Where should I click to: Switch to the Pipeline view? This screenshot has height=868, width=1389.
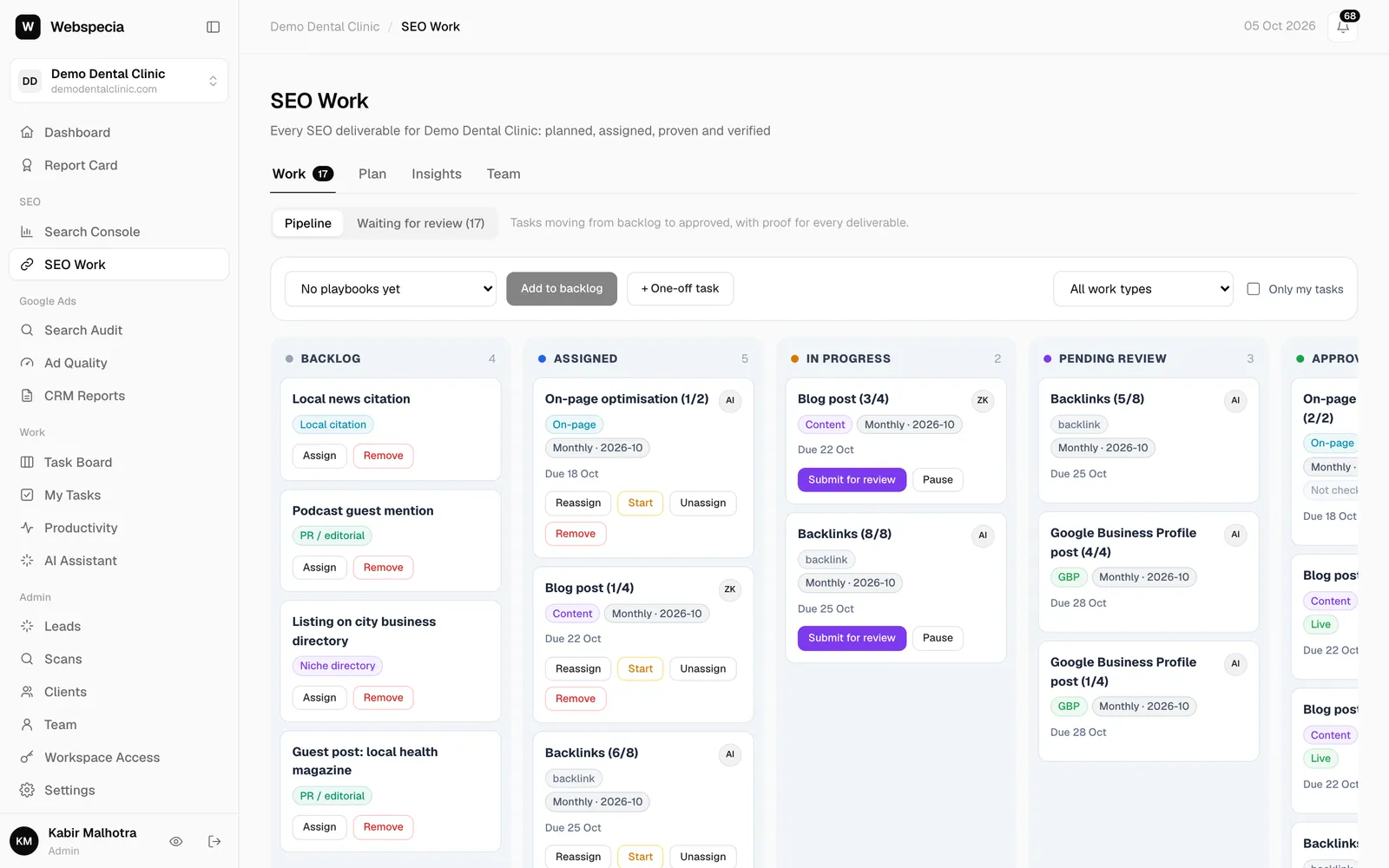point(308,223)
